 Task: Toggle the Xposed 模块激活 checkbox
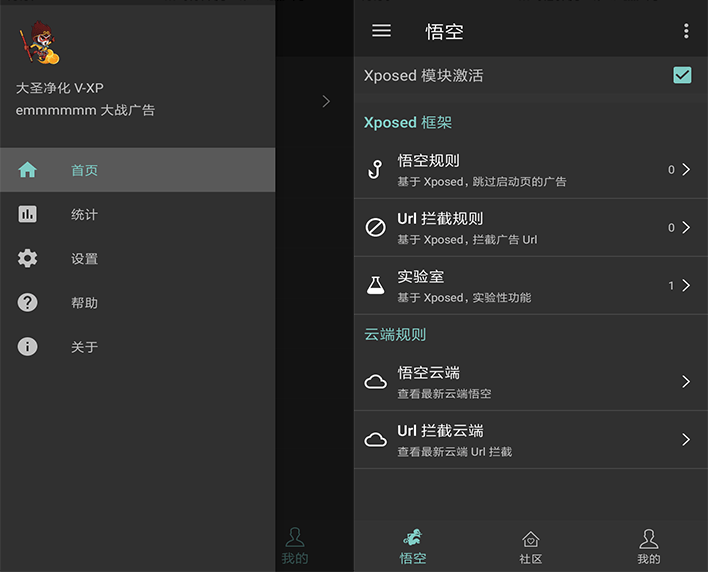click(x=682, y=75)
